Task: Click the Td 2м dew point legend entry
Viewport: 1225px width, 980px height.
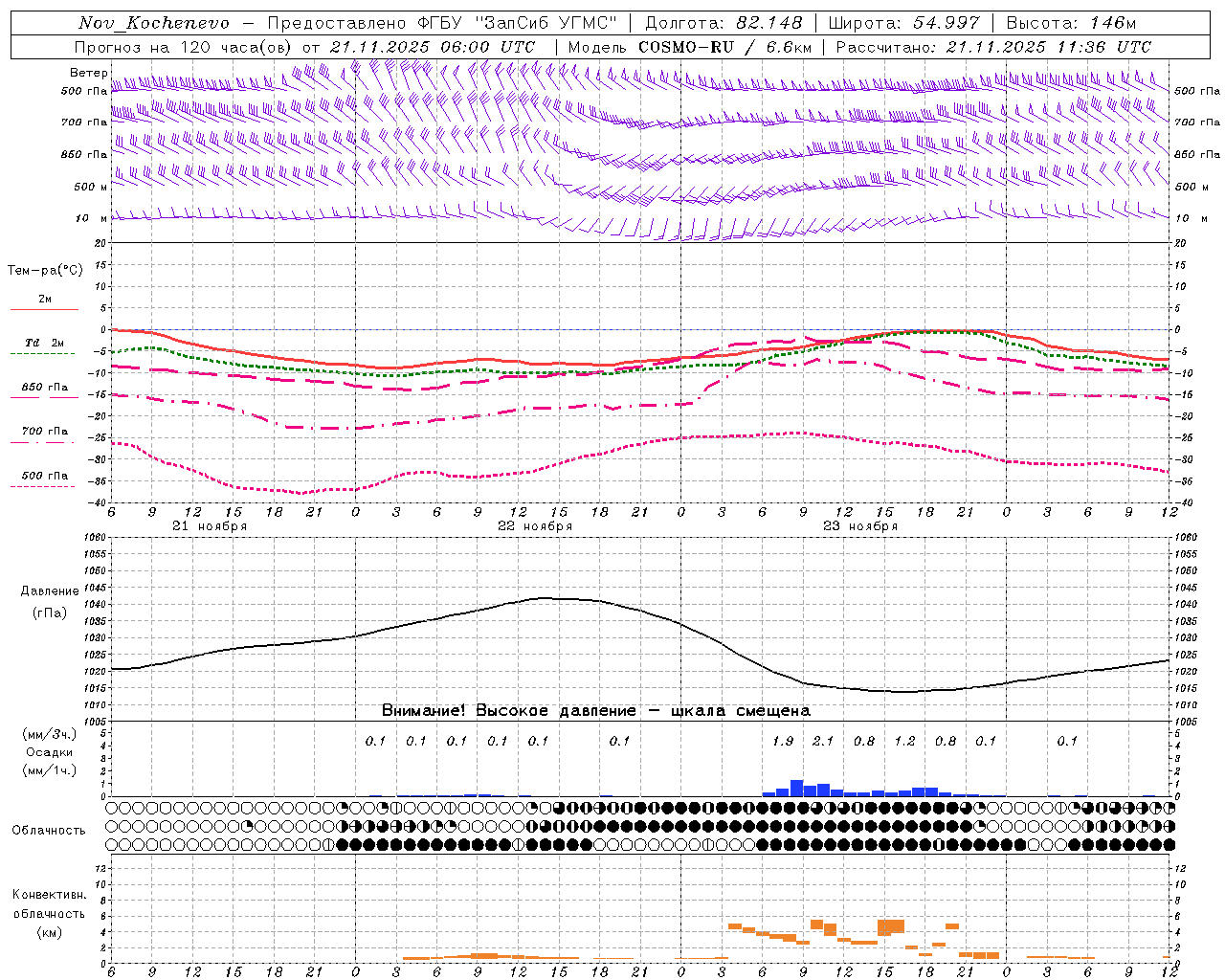Action: click(x=44, y=343)
